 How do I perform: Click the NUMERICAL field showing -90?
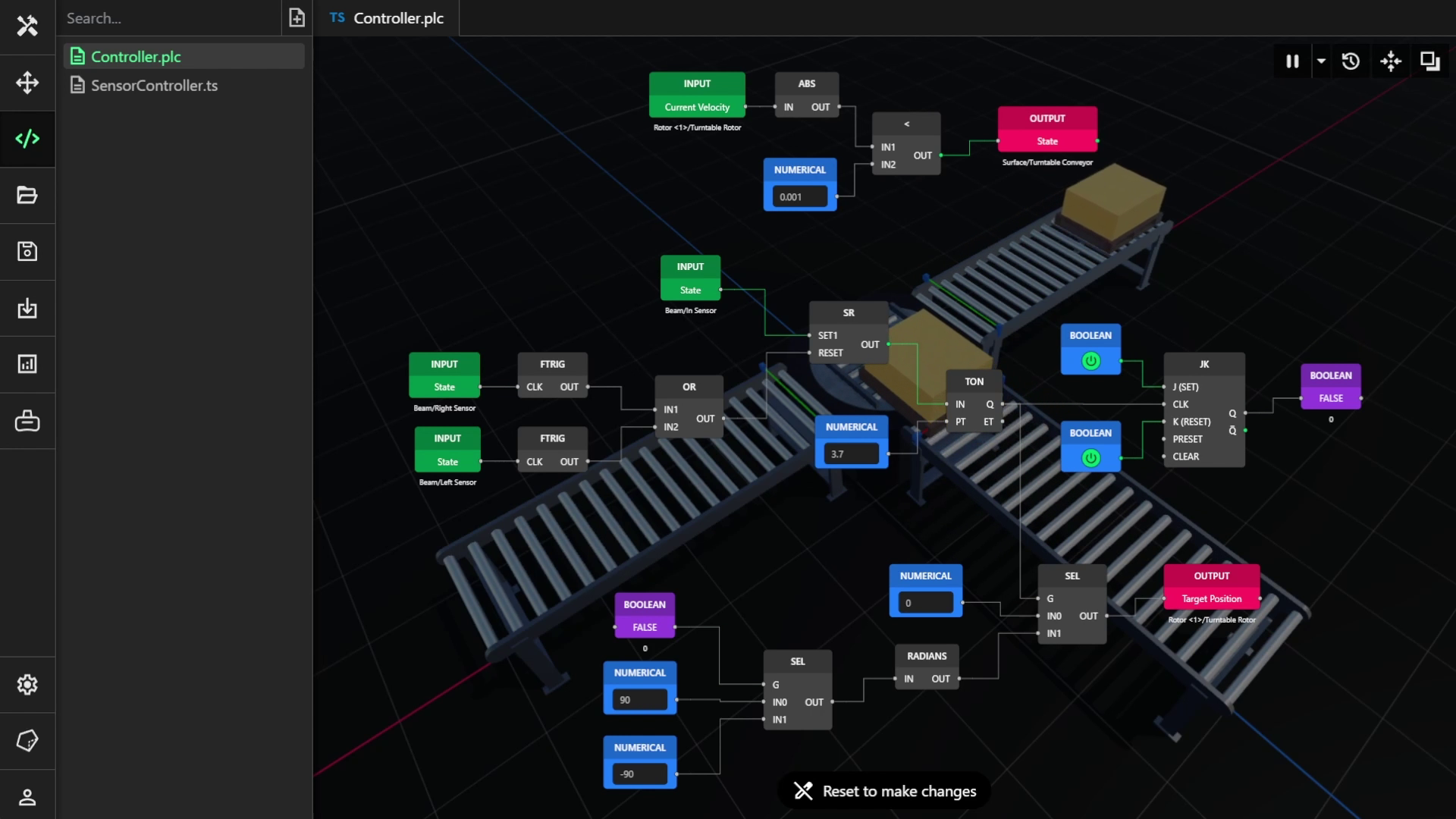tap(639, 773)
